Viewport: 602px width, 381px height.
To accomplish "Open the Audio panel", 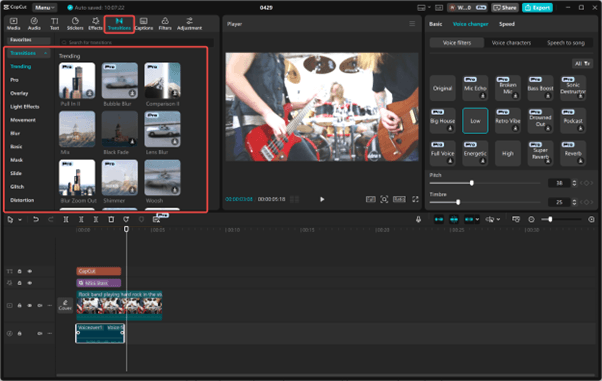I will point(34,23).
